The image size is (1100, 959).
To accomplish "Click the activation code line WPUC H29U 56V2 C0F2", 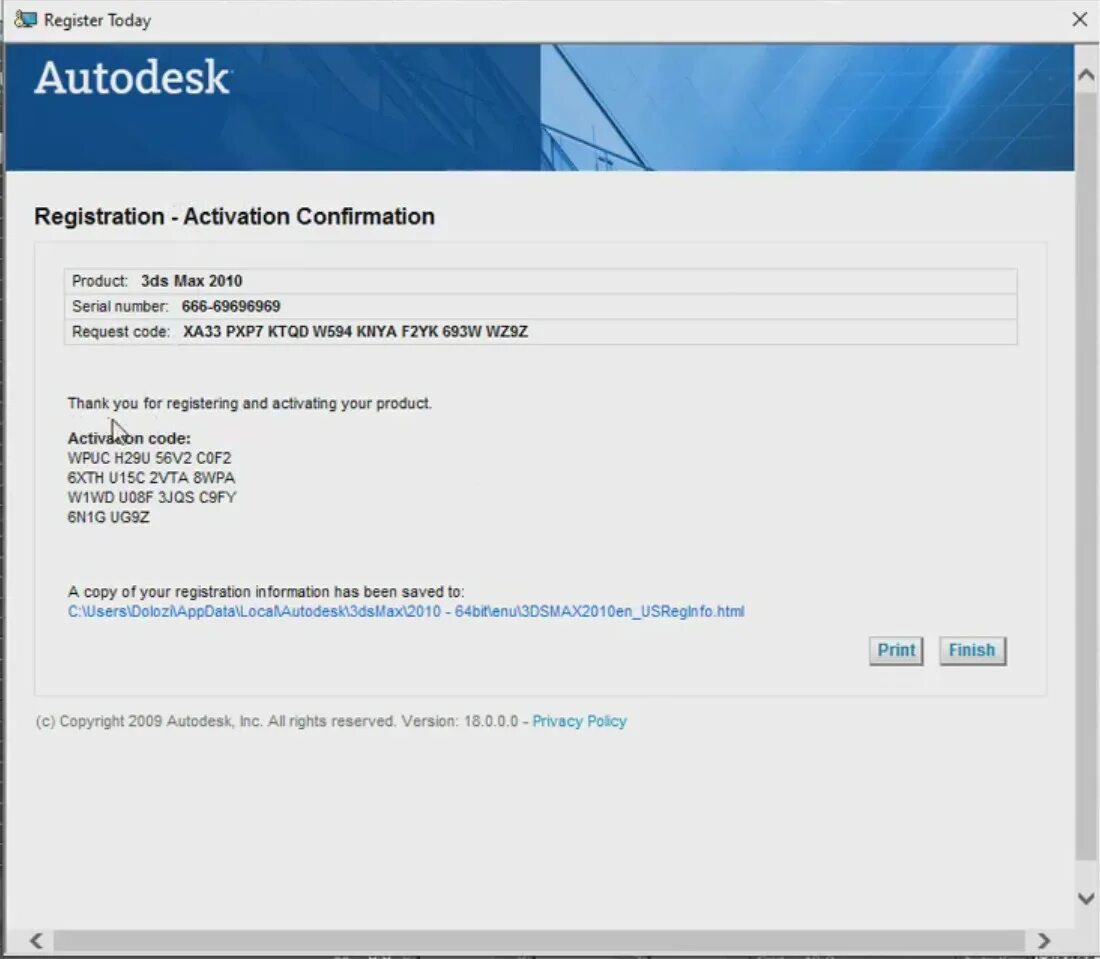I will 149,458.
